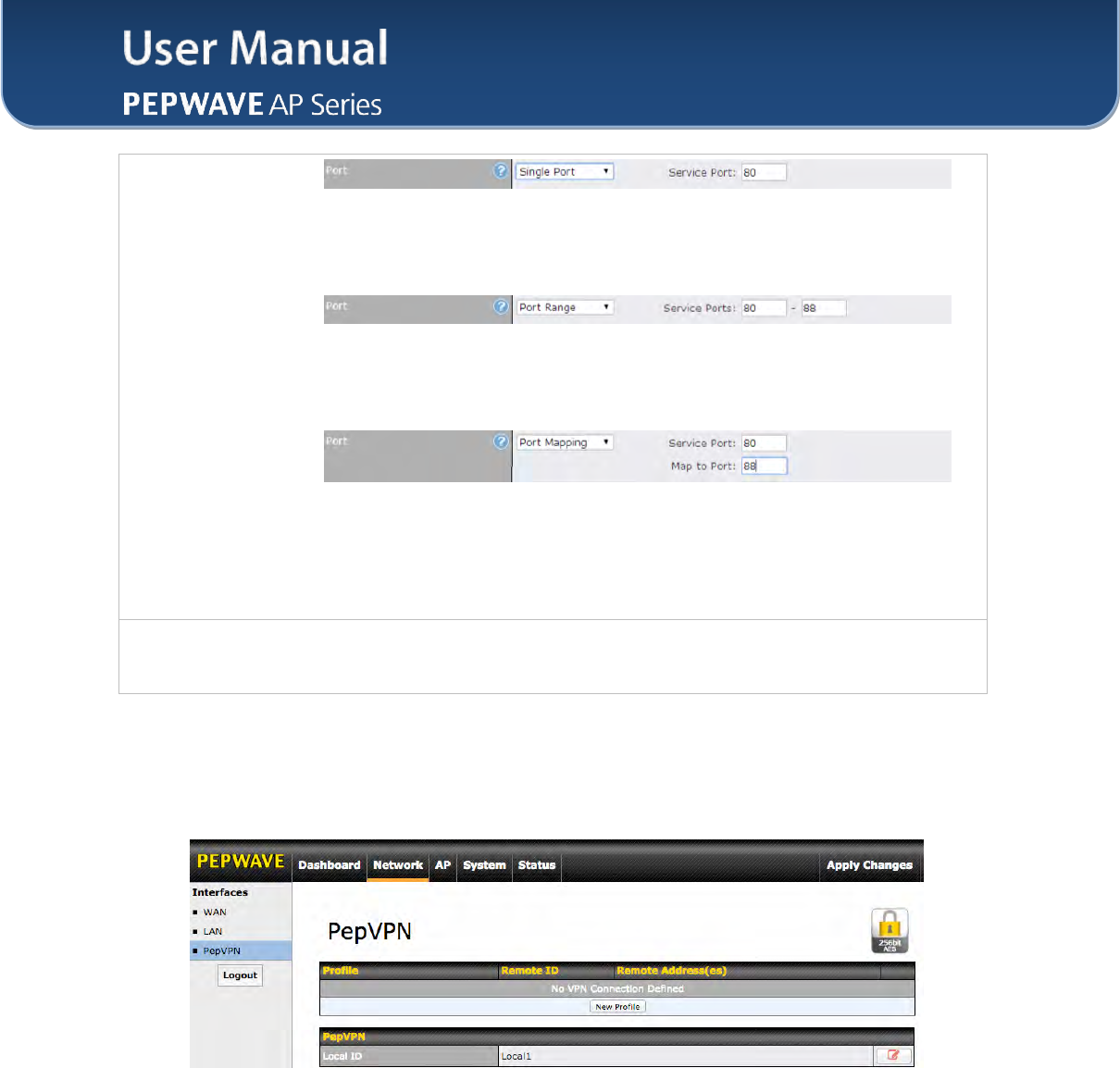
Task: Open the Port Mapping dropdown
Action: [x=565, y=442]
